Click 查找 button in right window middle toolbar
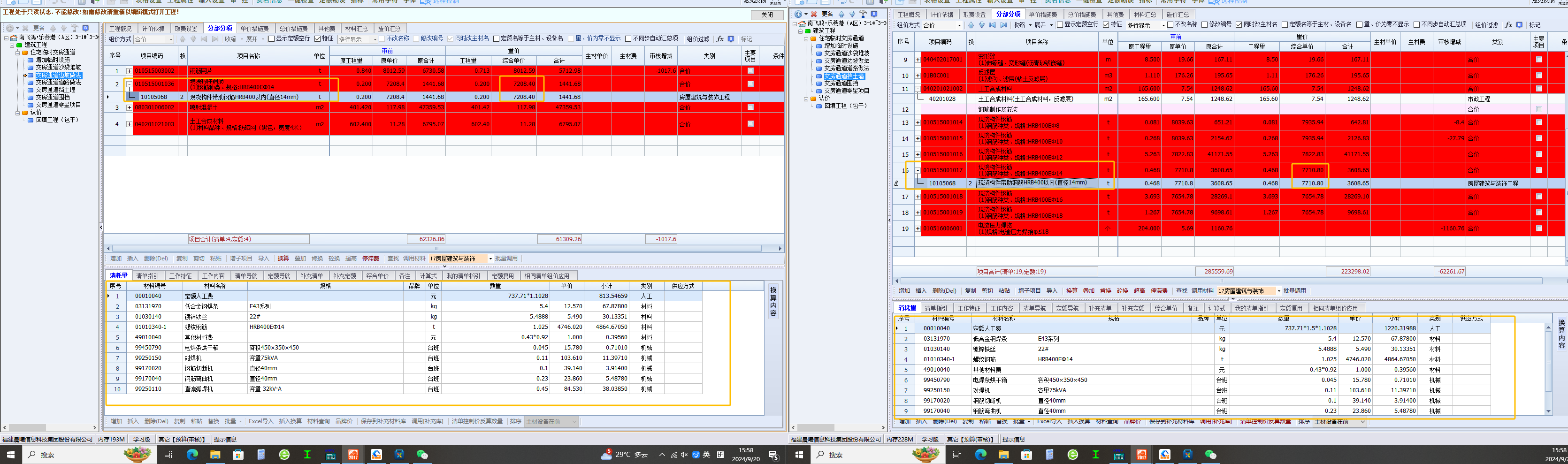 [1181, 291]
